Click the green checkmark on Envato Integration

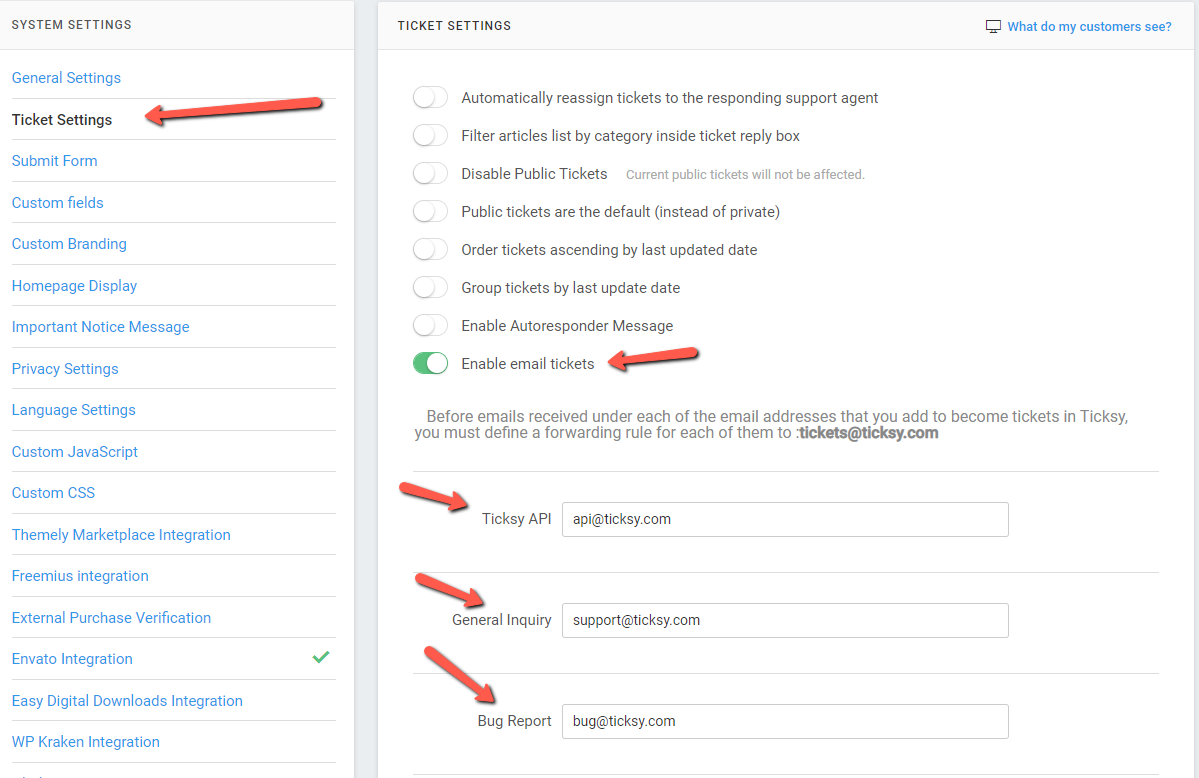[320, 657]
